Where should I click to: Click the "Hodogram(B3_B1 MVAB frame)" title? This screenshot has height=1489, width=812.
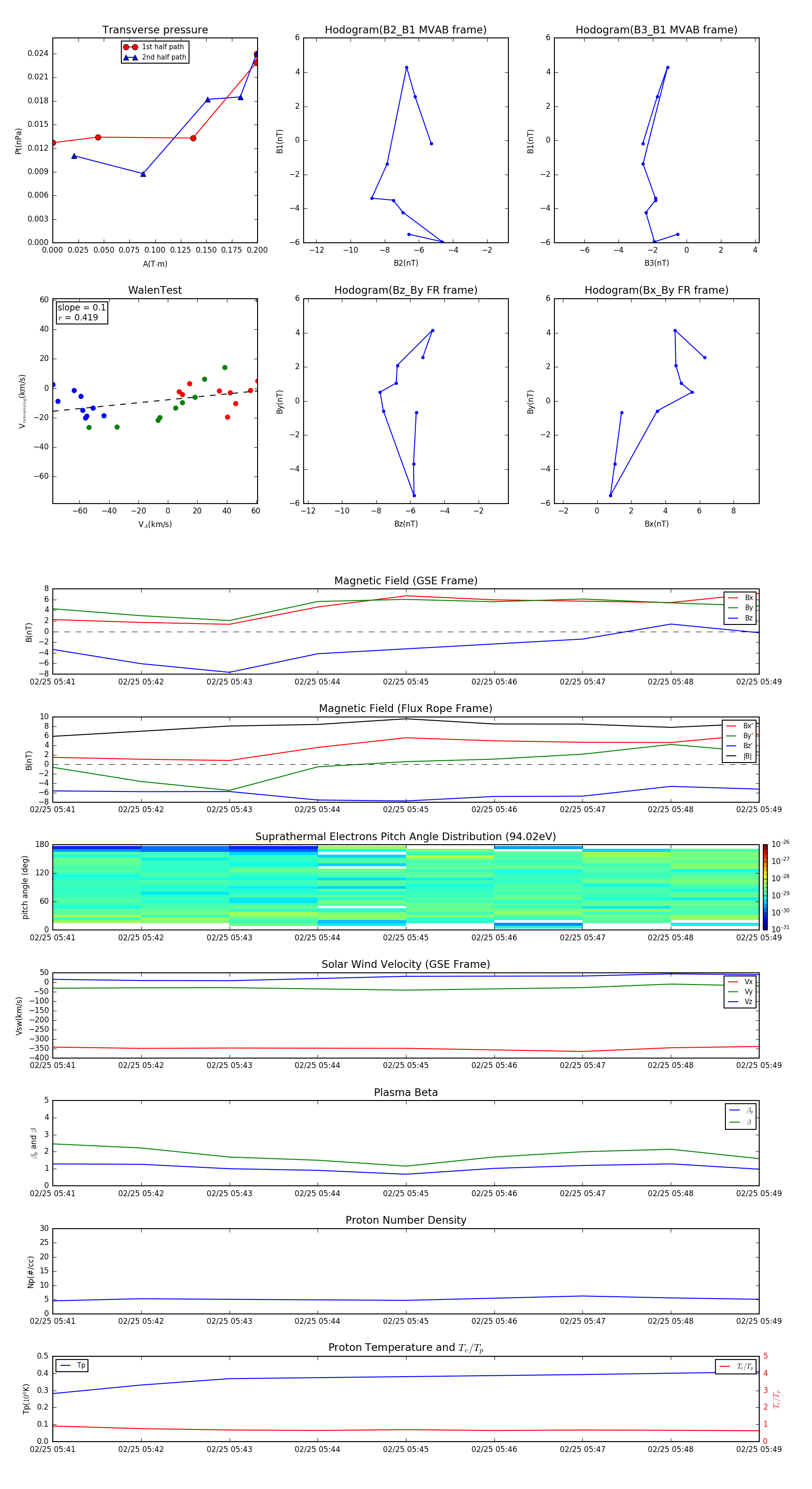pyautogui.click(x=656, y=29)
